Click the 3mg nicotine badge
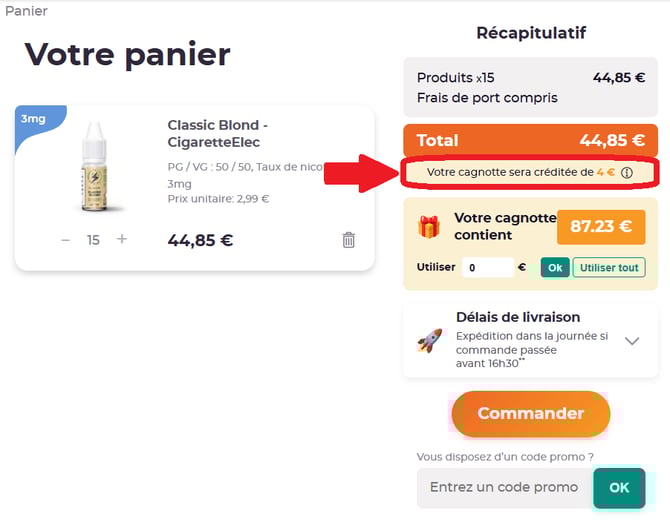670x525 pixels. 33,118
